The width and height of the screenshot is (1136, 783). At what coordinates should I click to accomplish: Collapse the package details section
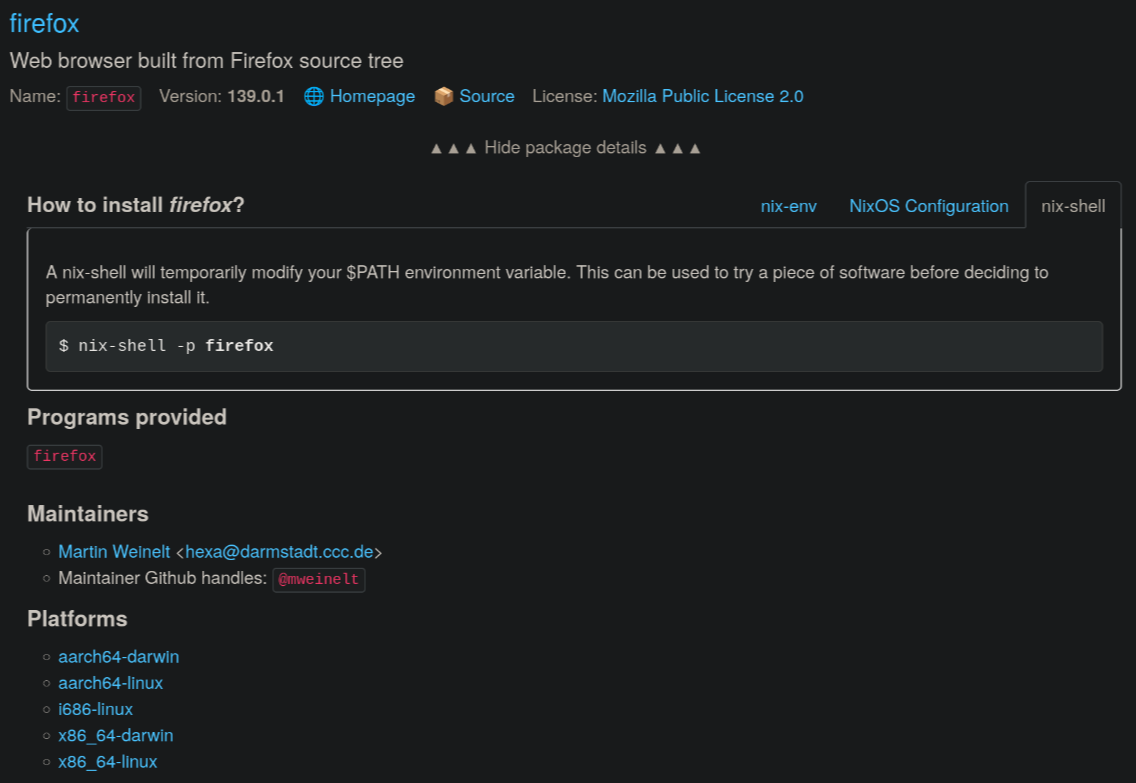click(x=565, y=147)
